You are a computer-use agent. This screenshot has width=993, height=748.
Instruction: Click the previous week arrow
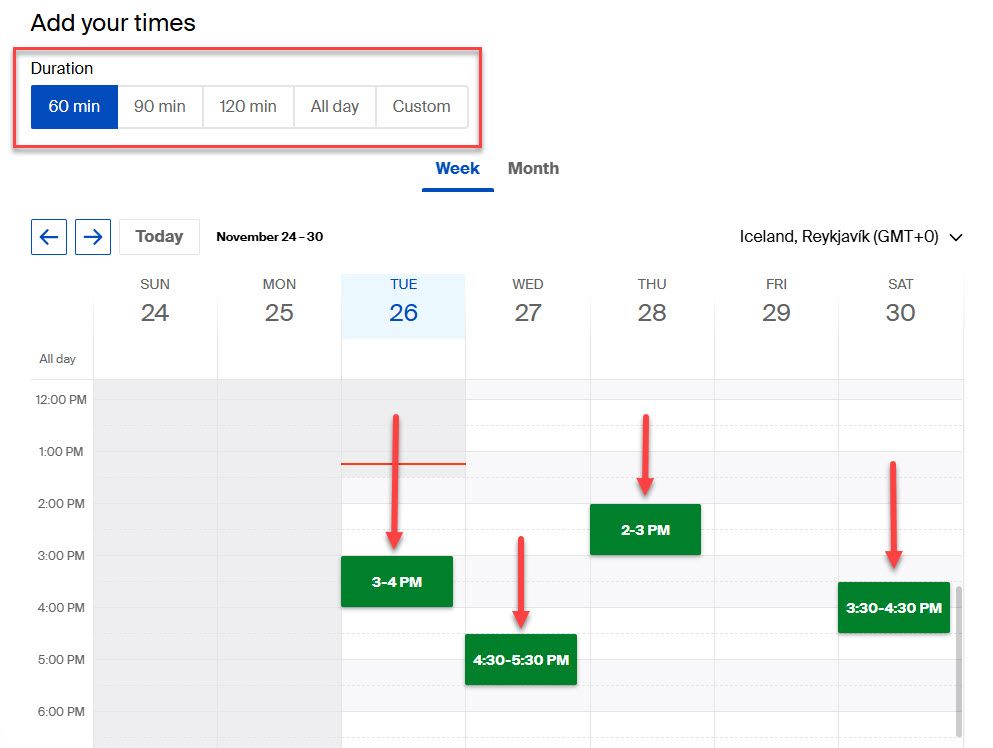click(x=48, y=237)
